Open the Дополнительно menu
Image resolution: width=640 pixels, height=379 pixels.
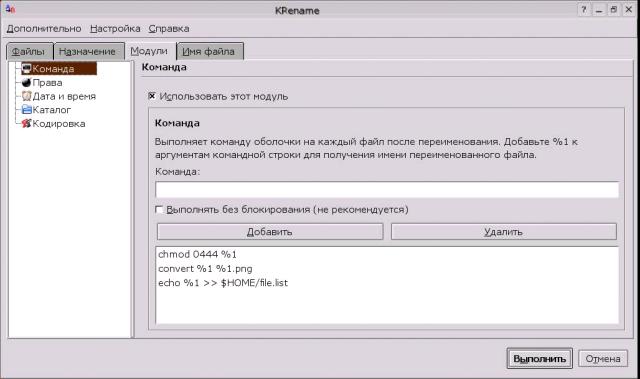pos(44,29)
